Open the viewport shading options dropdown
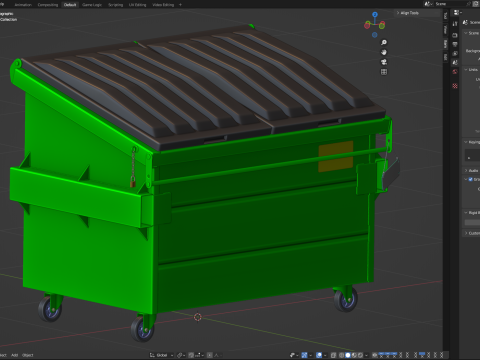Image resolution: width=480 pixels, height=360 pixels. point(366,355)
